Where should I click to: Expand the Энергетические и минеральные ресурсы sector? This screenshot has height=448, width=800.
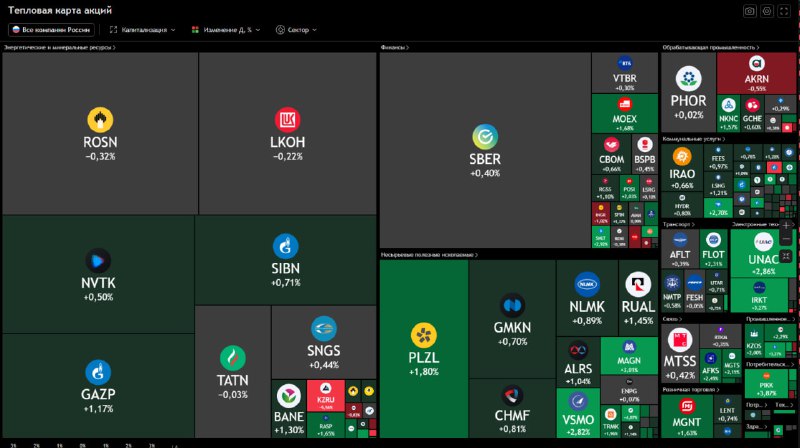[x=60, y=47]
